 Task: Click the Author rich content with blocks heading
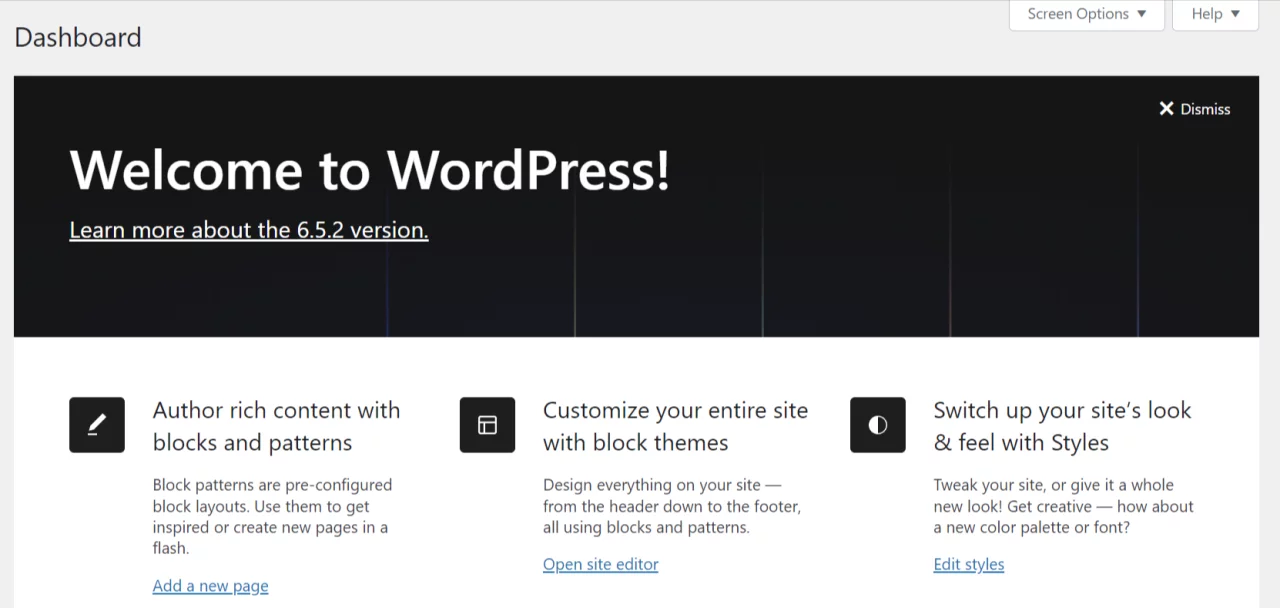coord(276,426)
